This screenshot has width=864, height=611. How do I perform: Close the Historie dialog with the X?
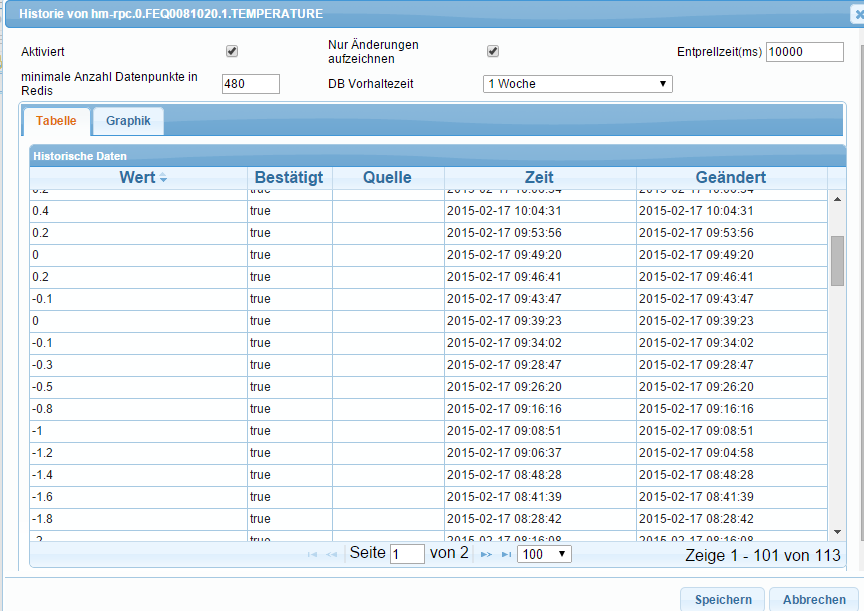[858, 14]
